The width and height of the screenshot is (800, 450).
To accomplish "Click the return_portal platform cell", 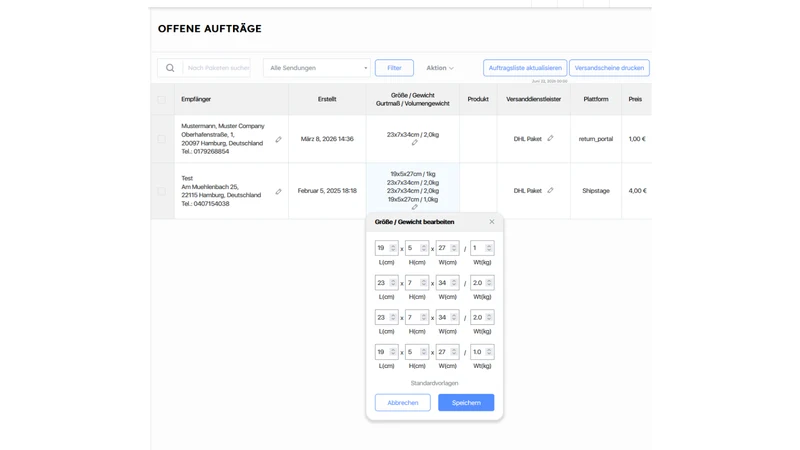I will click(x=596, y=139).
